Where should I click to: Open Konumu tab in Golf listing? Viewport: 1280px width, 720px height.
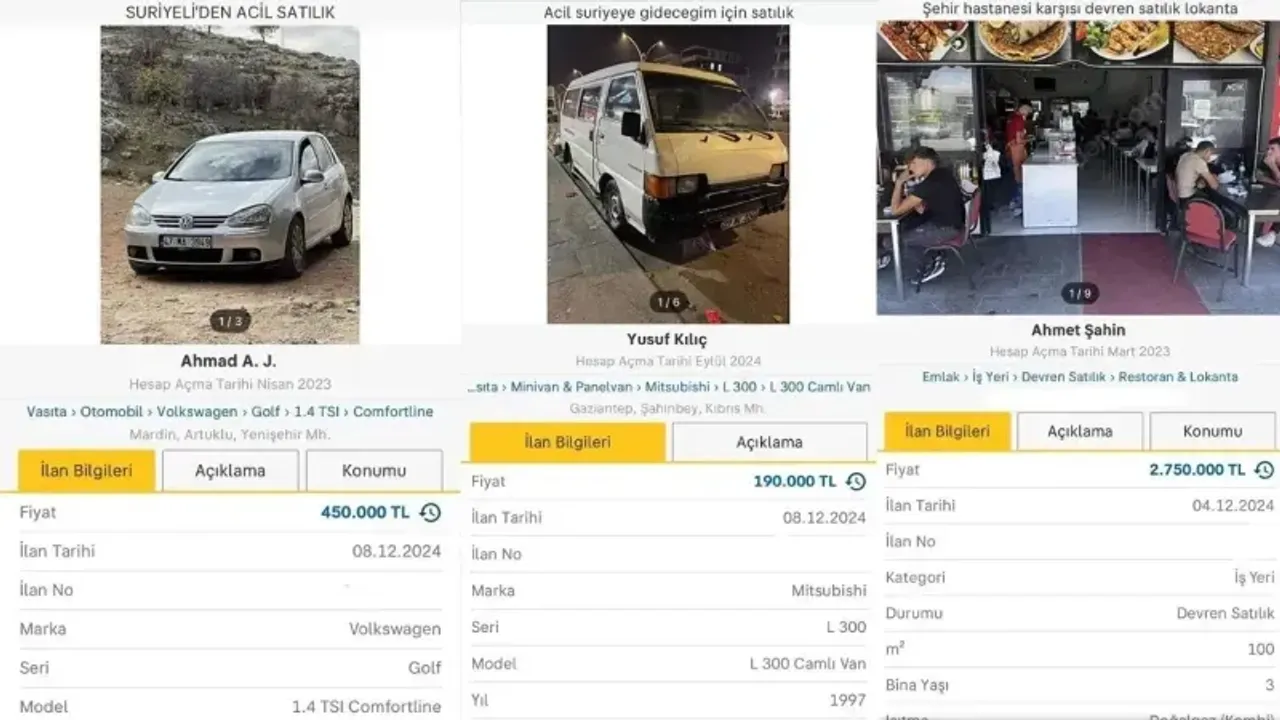(x=374, y=470)
